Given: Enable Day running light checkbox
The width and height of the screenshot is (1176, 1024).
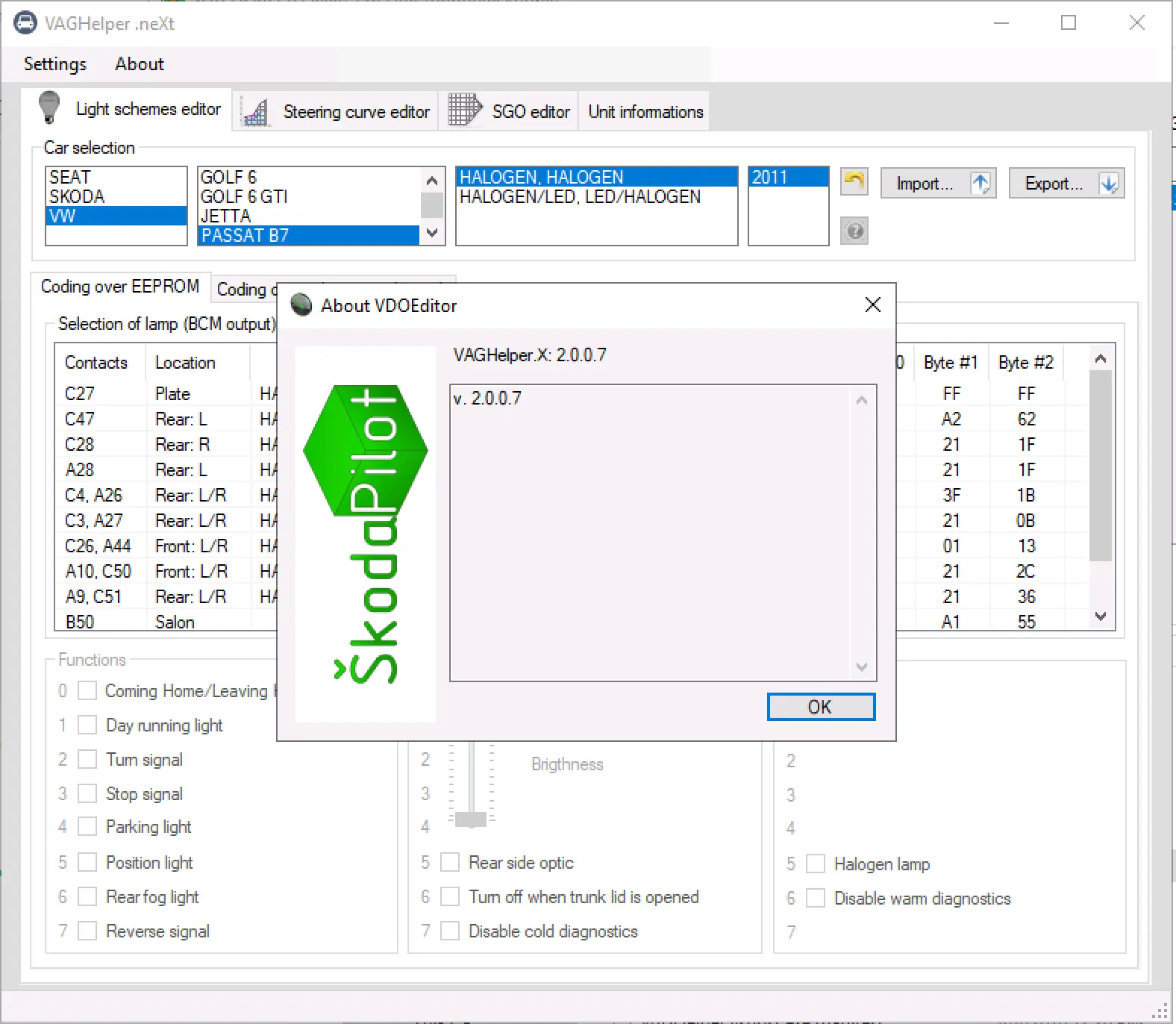Looking at the screenshot, I should point(87,725).
